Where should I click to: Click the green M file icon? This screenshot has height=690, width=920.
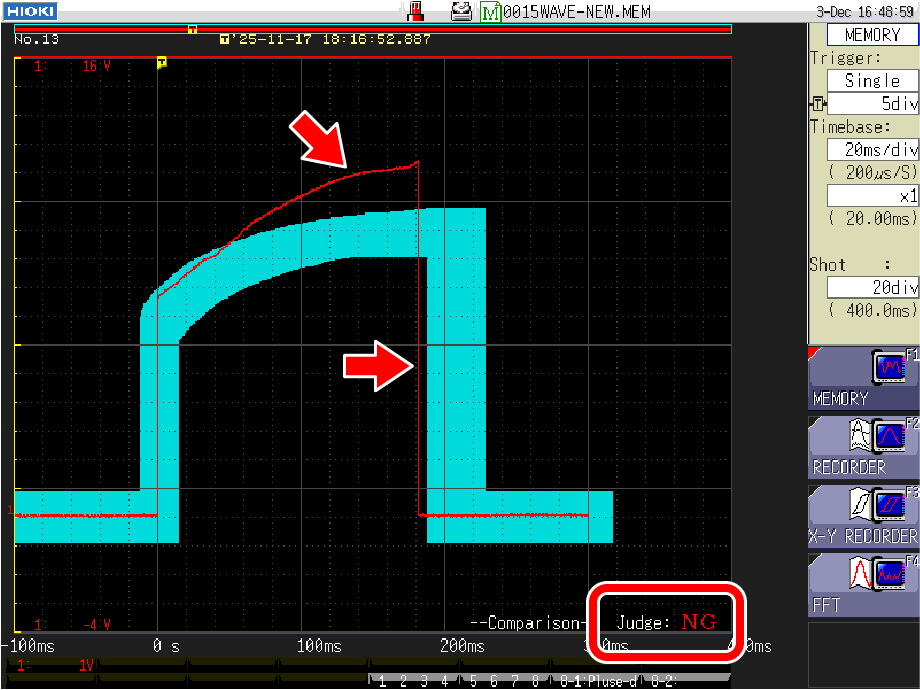click(490, 12)
